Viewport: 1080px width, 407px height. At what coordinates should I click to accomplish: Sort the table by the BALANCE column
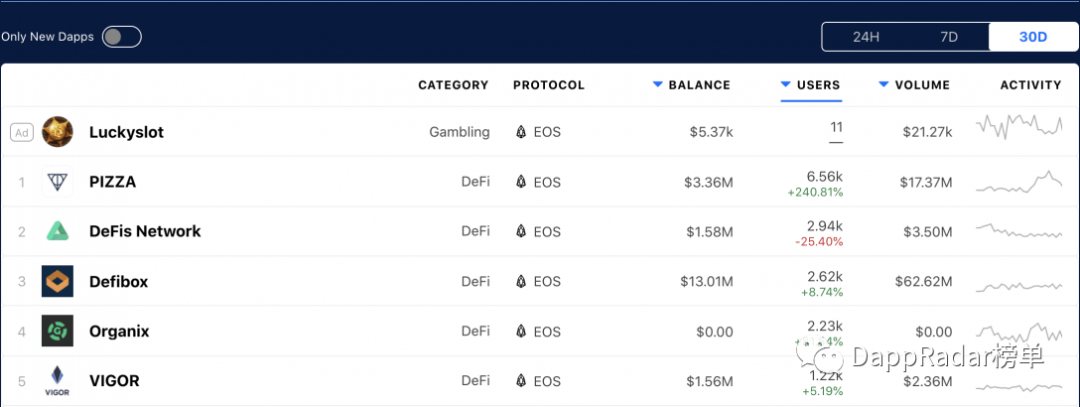(692, 85)
